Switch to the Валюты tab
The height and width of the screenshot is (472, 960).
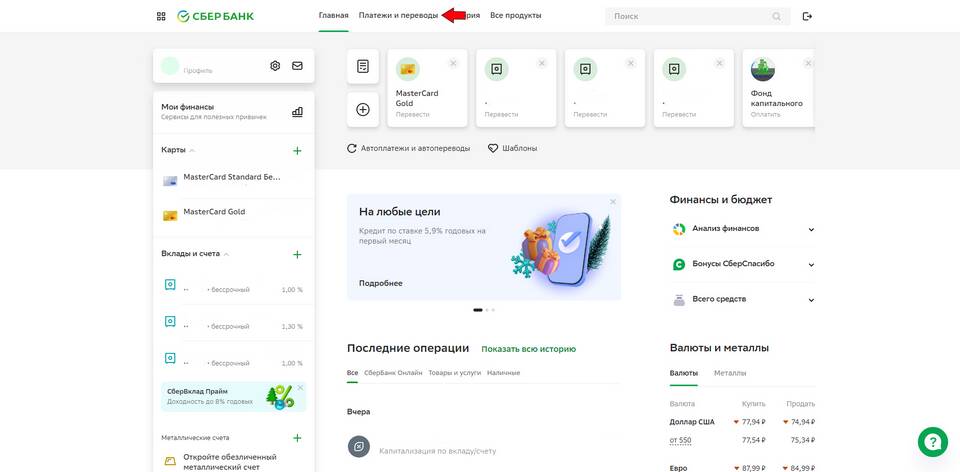683,373
